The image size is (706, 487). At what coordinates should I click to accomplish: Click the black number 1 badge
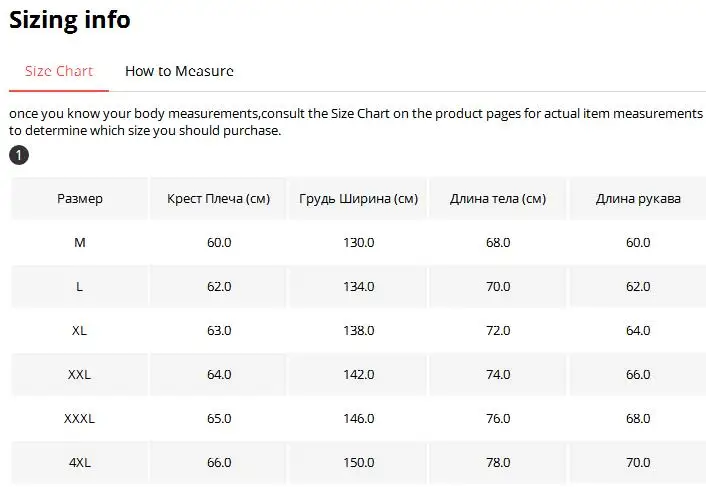coord(19,155)
